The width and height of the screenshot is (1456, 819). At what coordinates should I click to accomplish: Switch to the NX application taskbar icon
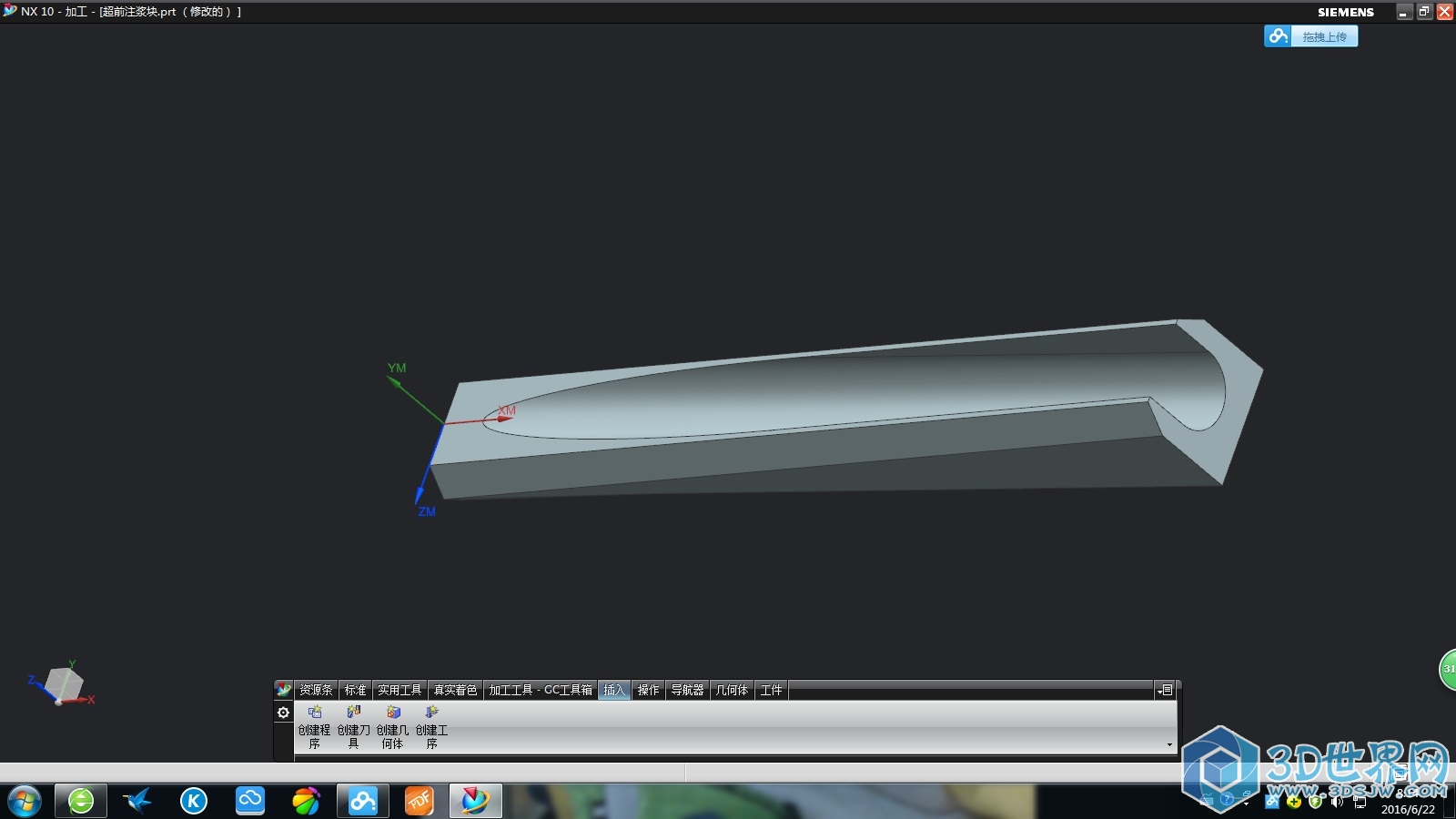tap(475, 801)
